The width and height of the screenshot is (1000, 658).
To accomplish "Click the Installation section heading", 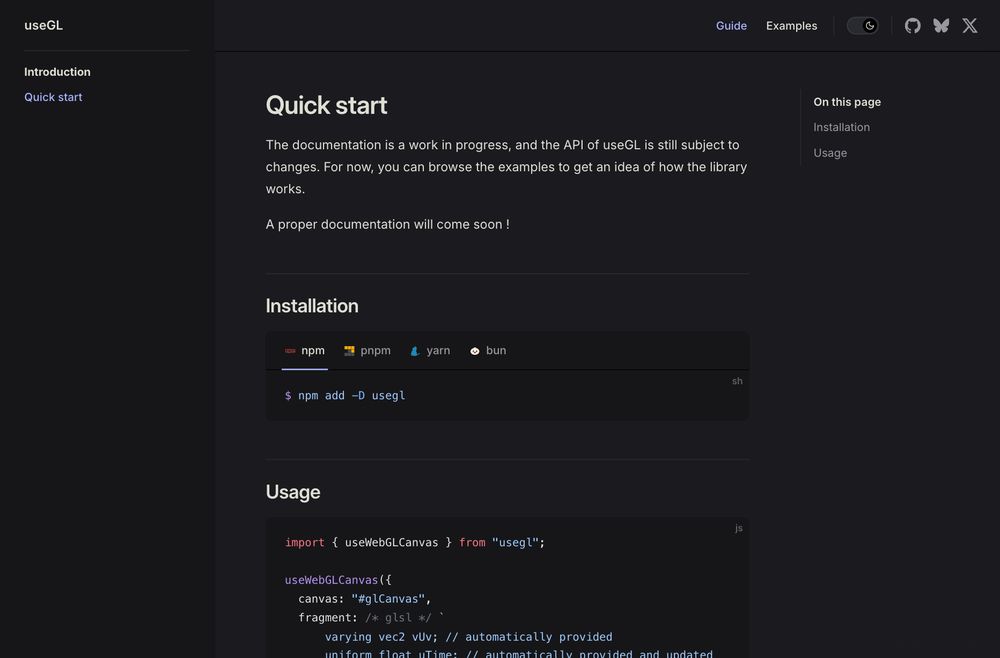I will coord(312,306).
